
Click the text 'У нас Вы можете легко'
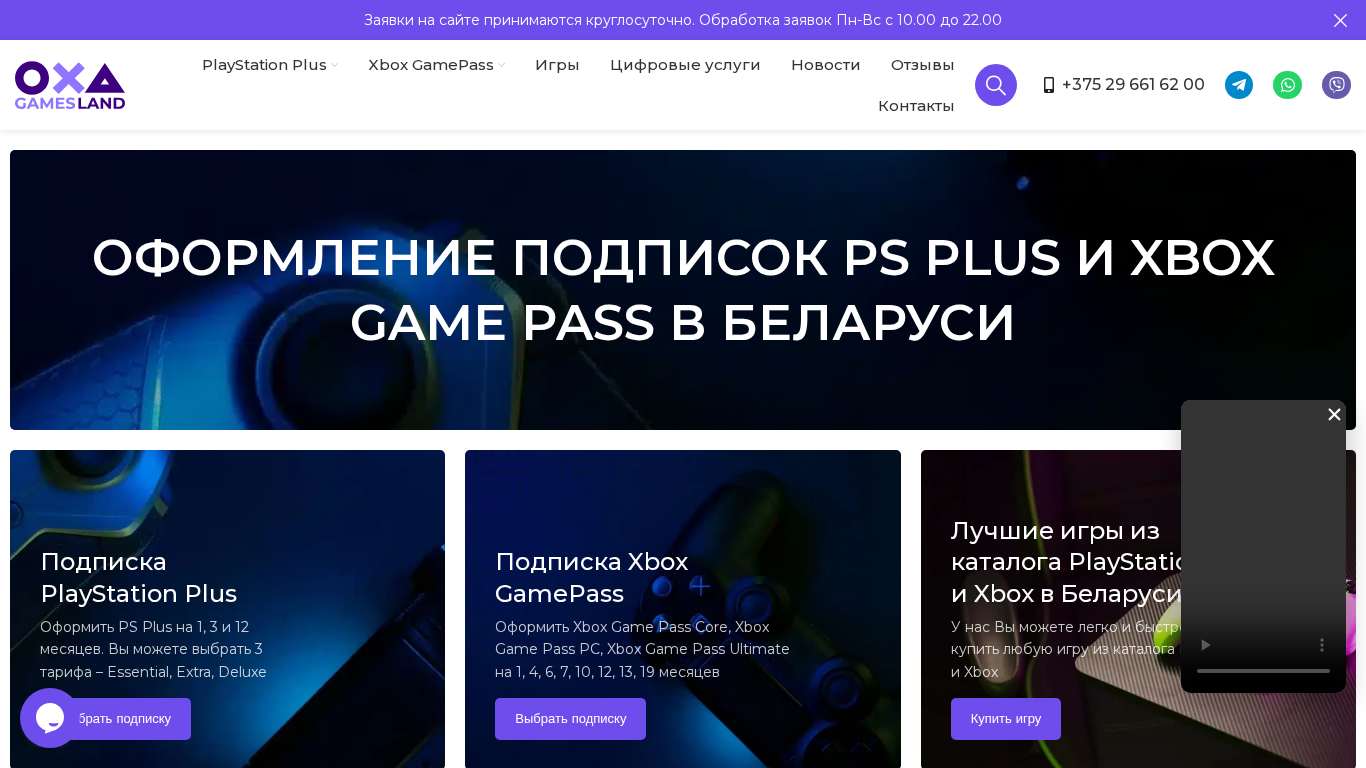tap(1066, 649)
